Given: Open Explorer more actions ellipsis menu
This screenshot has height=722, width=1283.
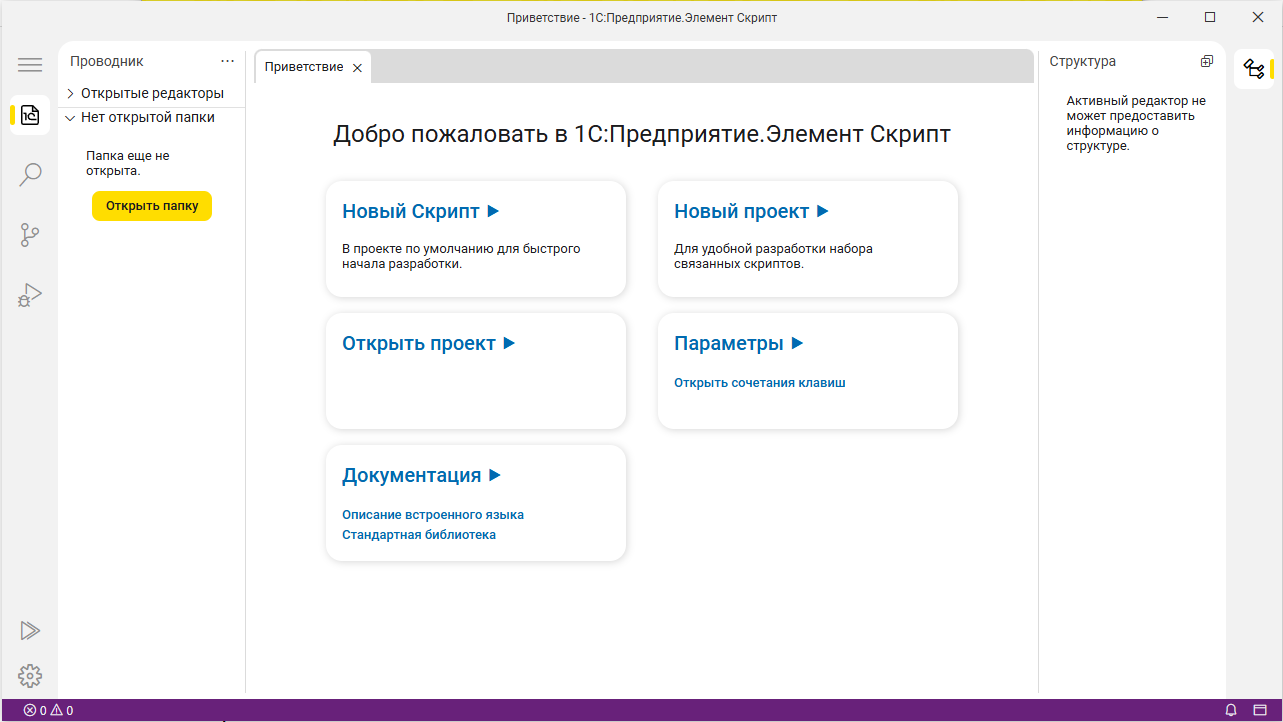Looking at the screenshot, I should click(227, 61).
